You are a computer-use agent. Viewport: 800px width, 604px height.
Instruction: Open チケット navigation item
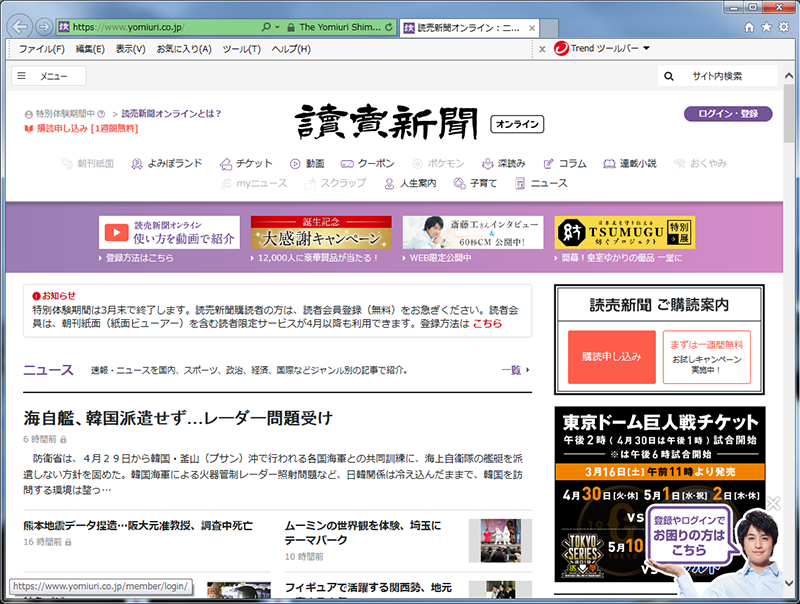click(246, 163)
